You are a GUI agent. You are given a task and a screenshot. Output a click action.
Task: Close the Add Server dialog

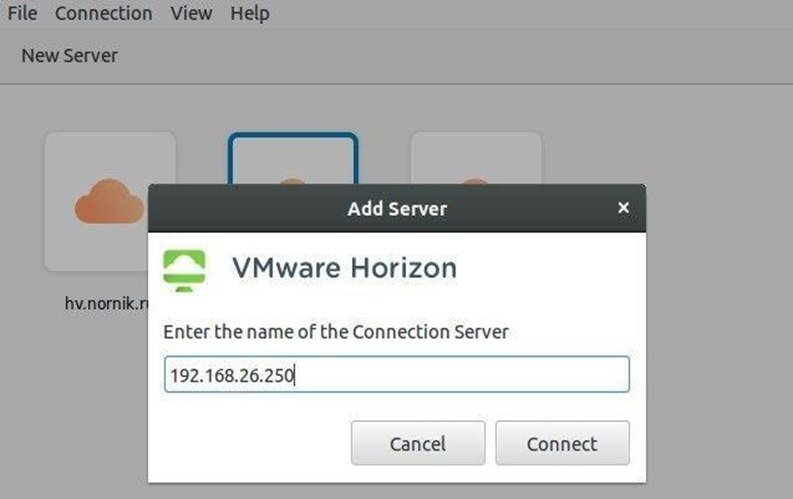point(623,208)
